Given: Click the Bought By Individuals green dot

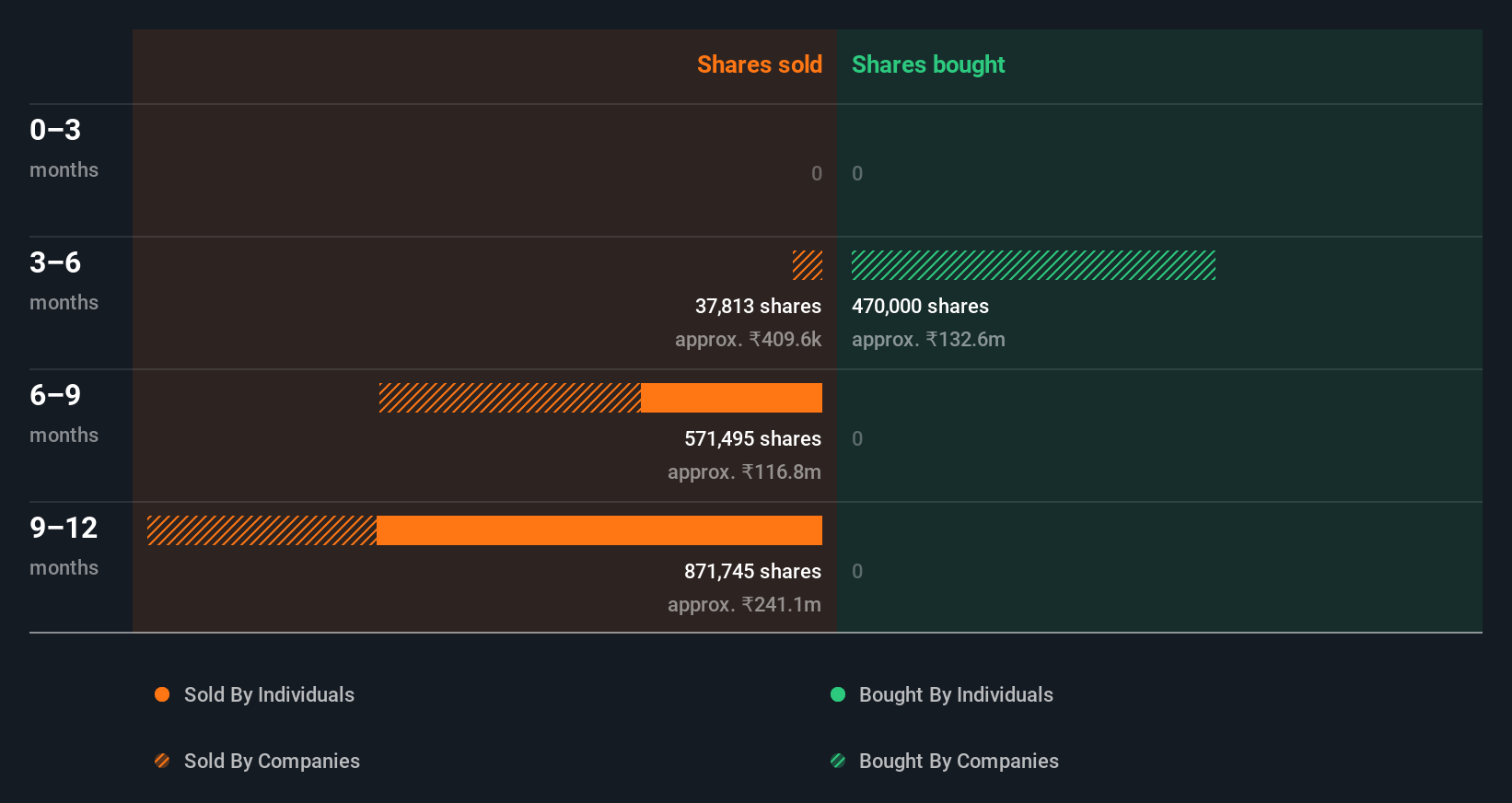Looking at the screenshot, I should [838, 694].
